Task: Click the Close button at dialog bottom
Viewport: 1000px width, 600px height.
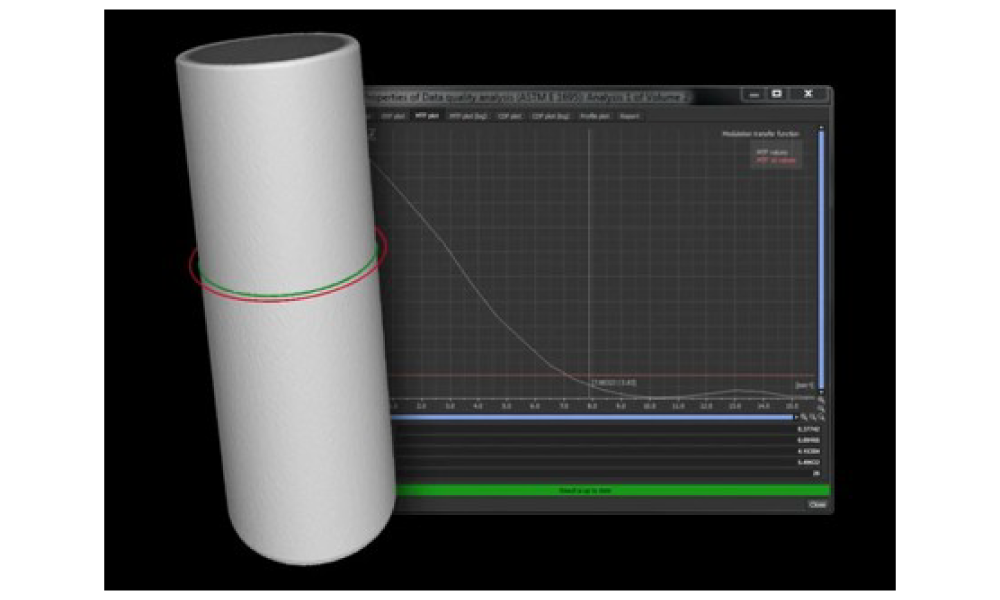Action: (x=817, y=505)
